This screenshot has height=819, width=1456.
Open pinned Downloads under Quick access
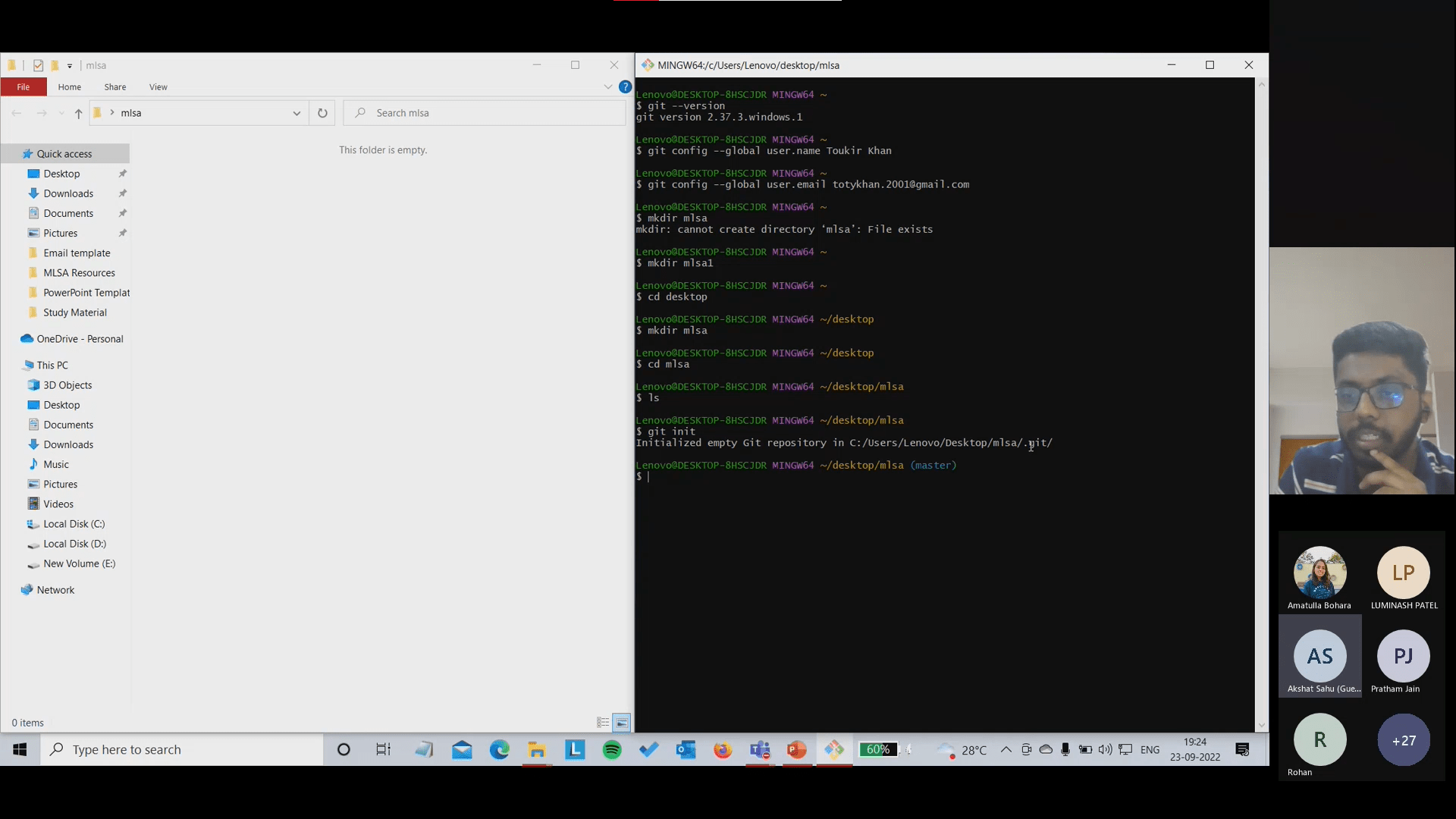tap(68, 193)
